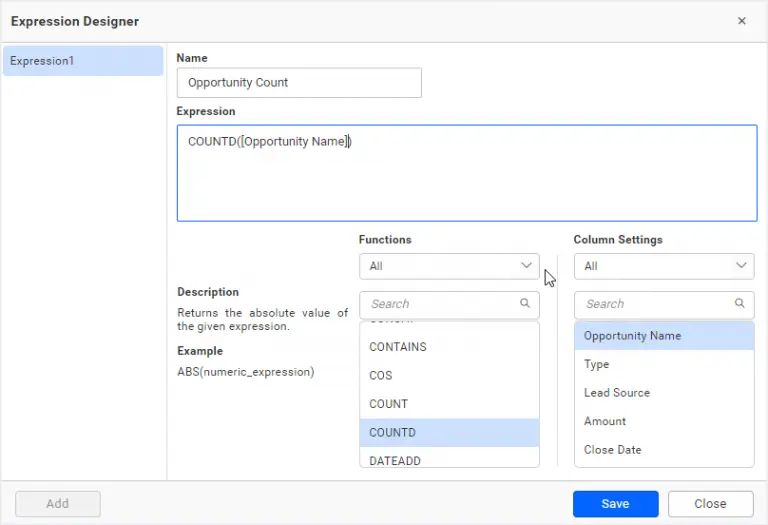Click the search icon in Column Settings search
The width and height of the screenshot is (768, 525).
tap(739, 304)
